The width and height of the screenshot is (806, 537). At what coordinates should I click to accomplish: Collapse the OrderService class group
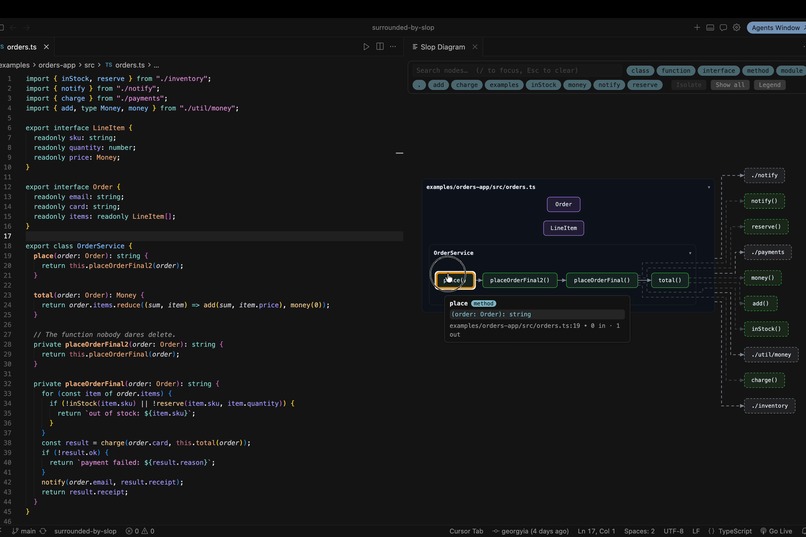pyautogui.click(x=690, y=253)
